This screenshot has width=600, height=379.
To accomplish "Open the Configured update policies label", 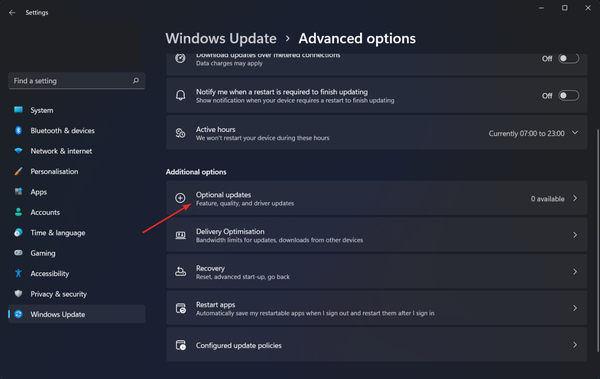I will tap(239, 345).
